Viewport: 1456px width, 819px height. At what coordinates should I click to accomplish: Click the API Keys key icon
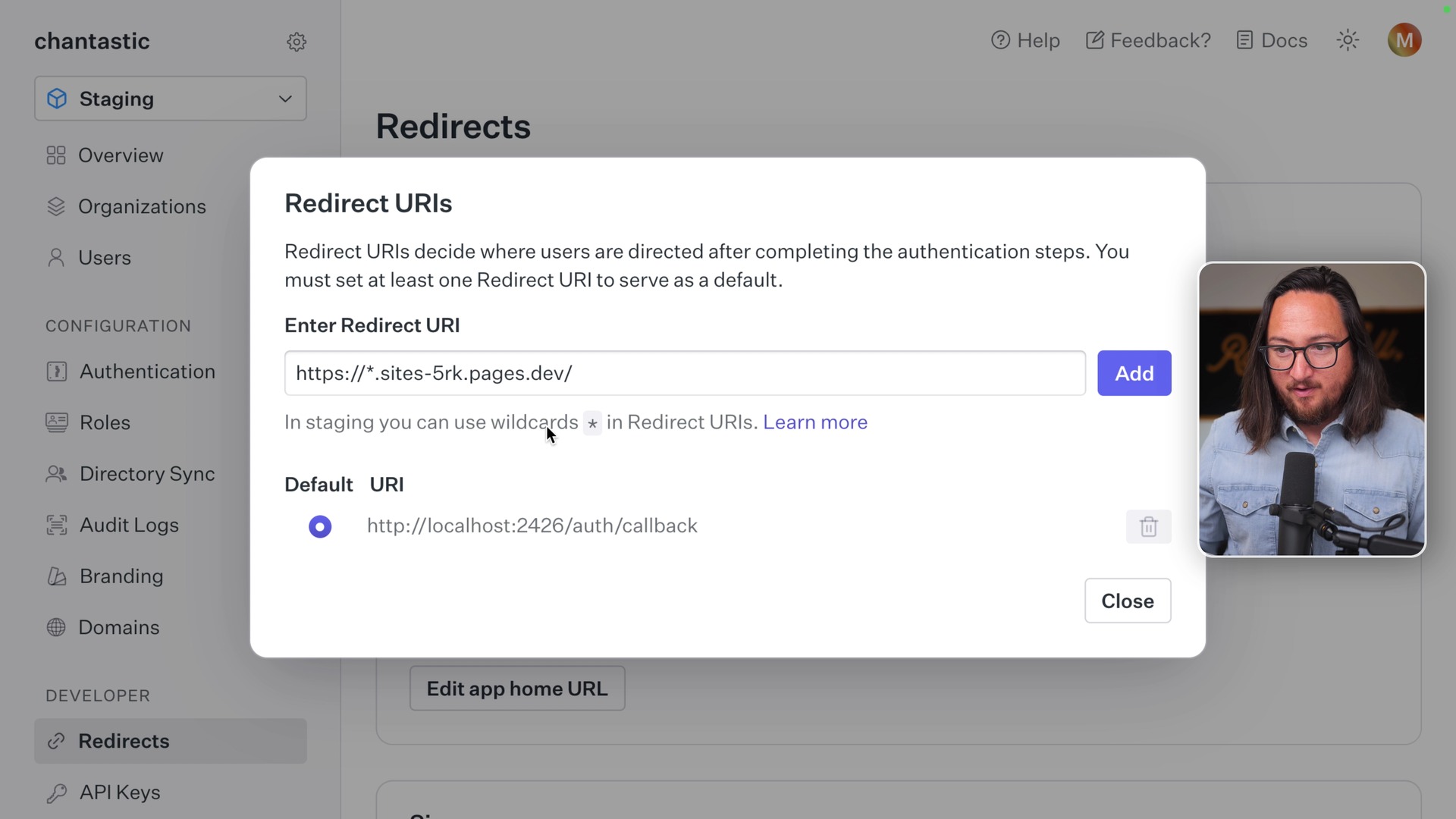coord(55,792)
